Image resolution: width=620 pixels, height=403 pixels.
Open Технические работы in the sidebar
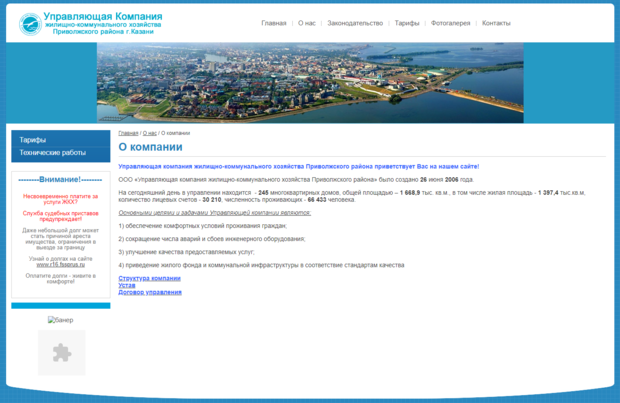(x=52, y=153)
